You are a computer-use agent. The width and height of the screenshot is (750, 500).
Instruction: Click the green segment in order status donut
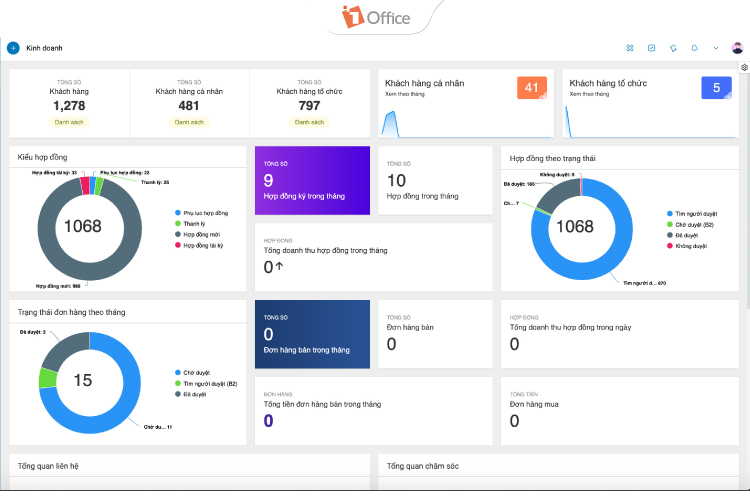coord(47,378)
